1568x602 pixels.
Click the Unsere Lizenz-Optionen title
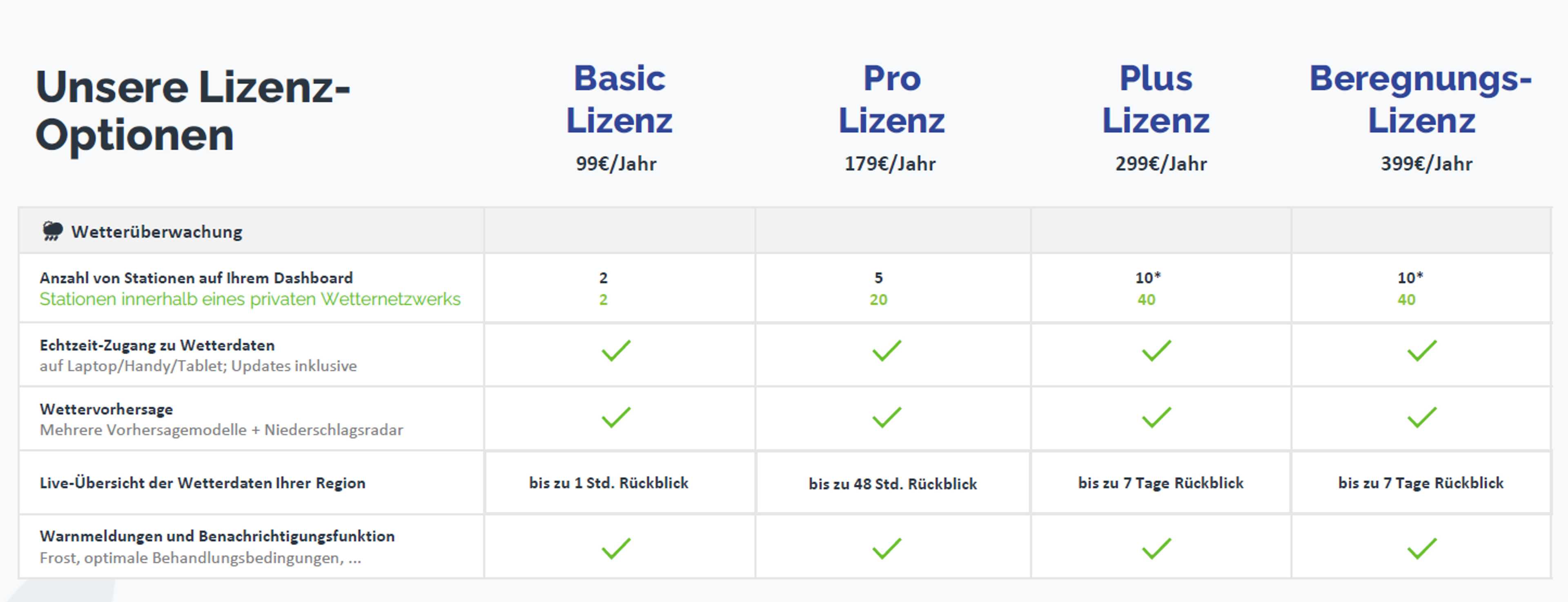193,111
